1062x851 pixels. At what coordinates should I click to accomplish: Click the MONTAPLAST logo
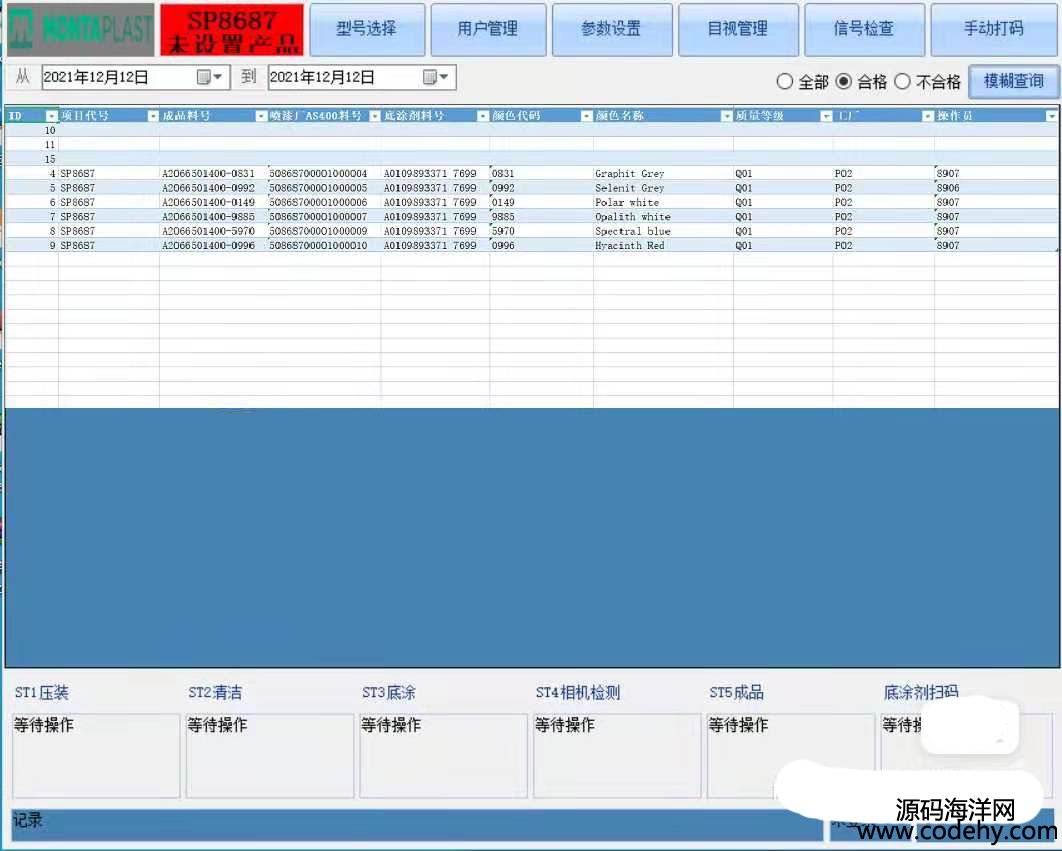pyautogui.click(x=80, y=30)
